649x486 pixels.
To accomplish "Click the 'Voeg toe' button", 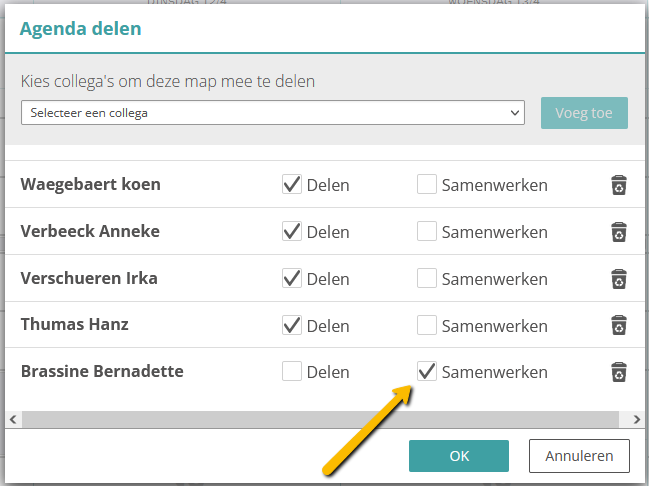I will tap(584, 113).
